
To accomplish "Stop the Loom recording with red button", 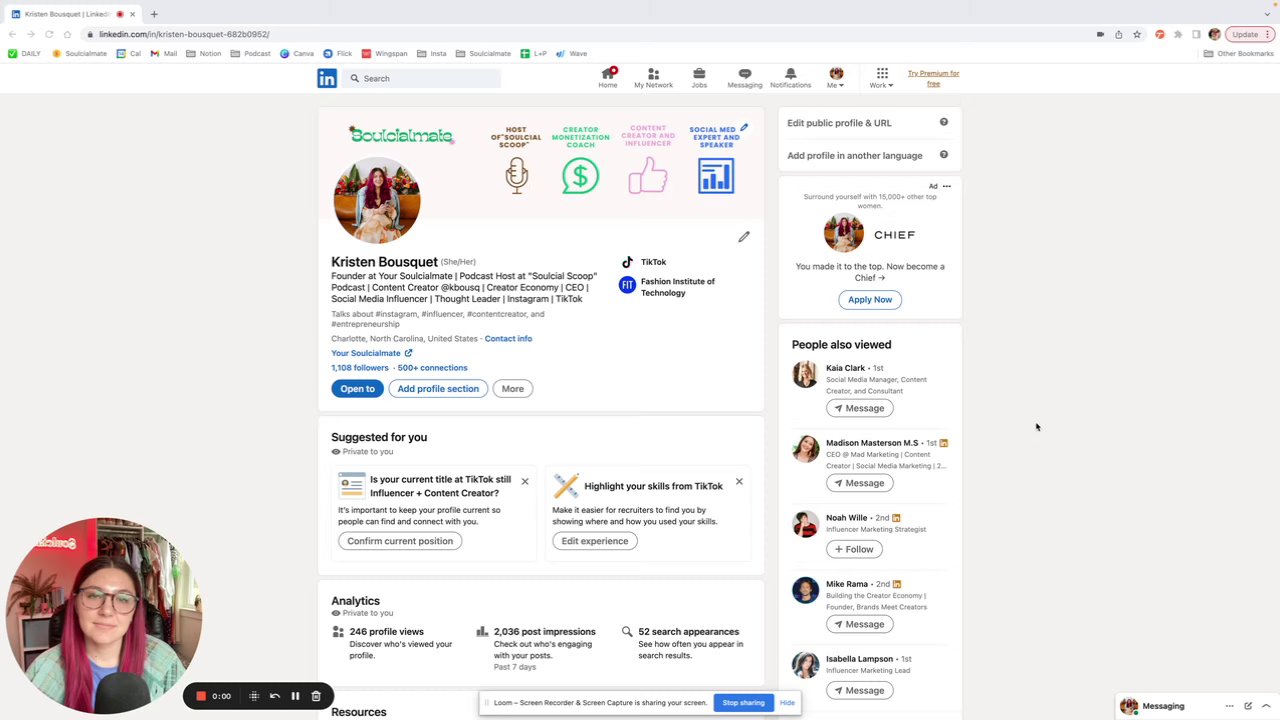I will [x=201, y=696].
